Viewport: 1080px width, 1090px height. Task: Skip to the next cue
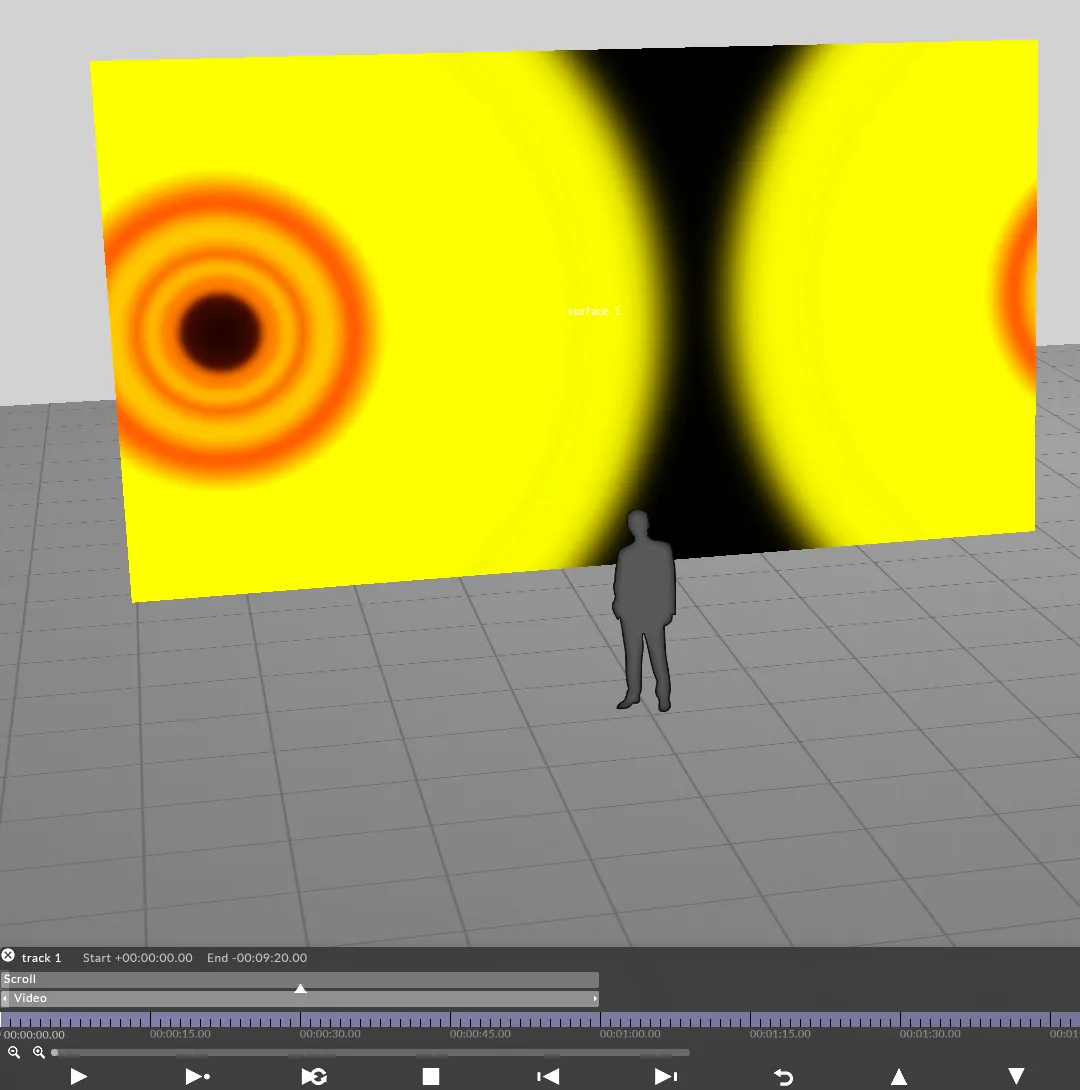[666, 1076]
